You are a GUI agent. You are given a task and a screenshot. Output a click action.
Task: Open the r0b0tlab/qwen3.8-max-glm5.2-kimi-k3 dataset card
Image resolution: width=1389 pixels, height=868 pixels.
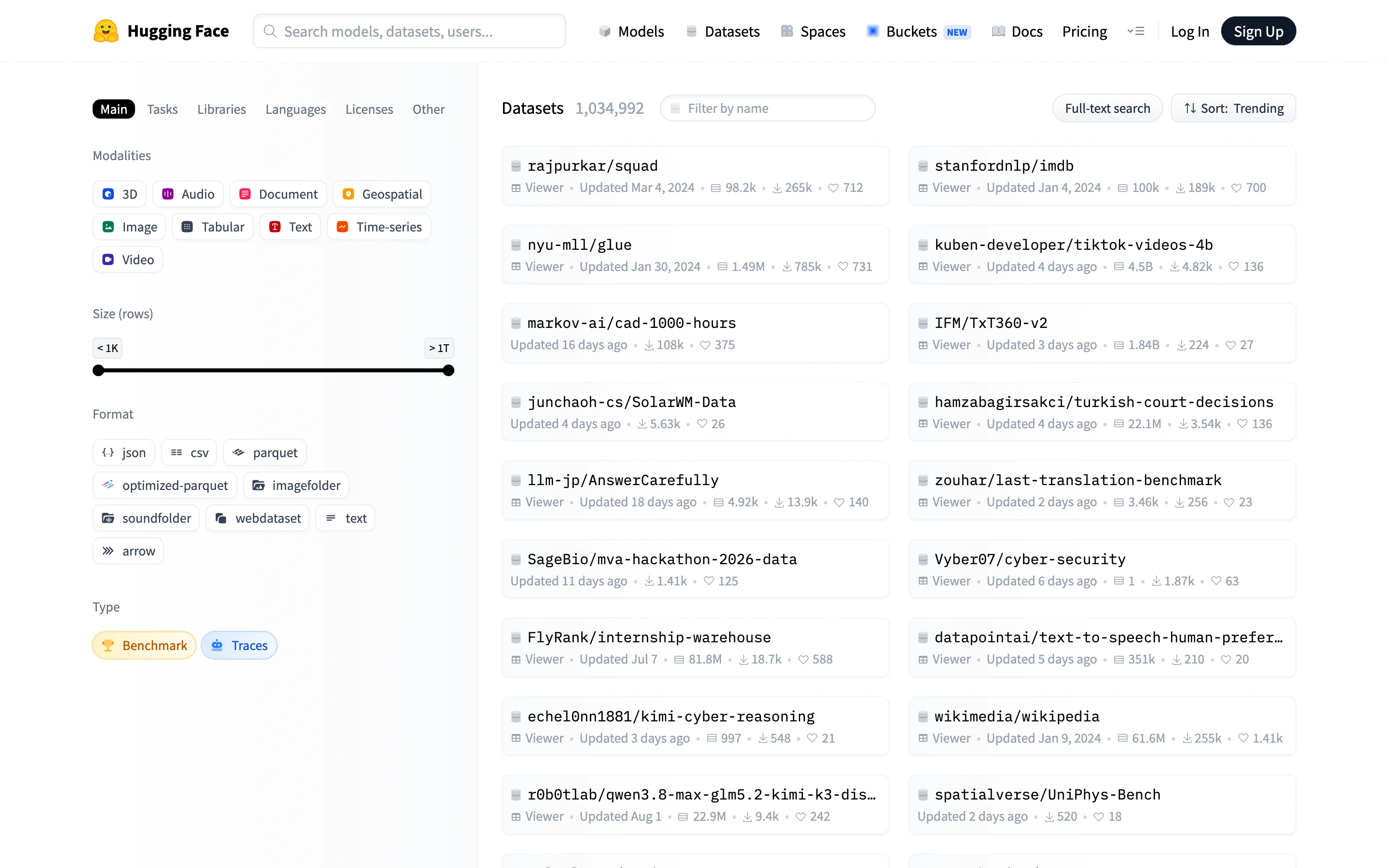pos(695,804)
